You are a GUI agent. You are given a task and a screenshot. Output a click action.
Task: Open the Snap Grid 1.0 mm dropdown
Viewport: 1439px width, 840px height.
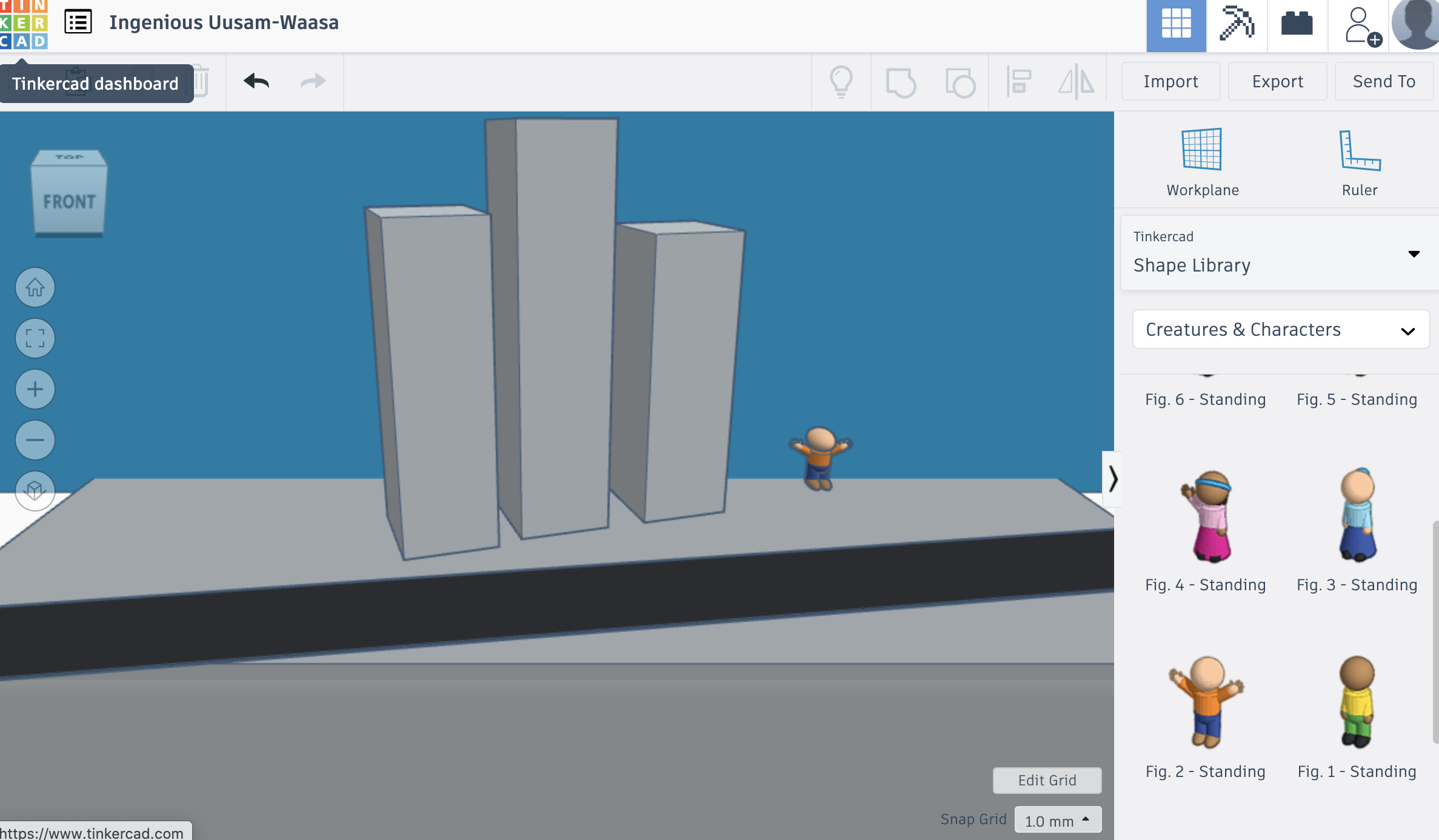coord(1057,821)
